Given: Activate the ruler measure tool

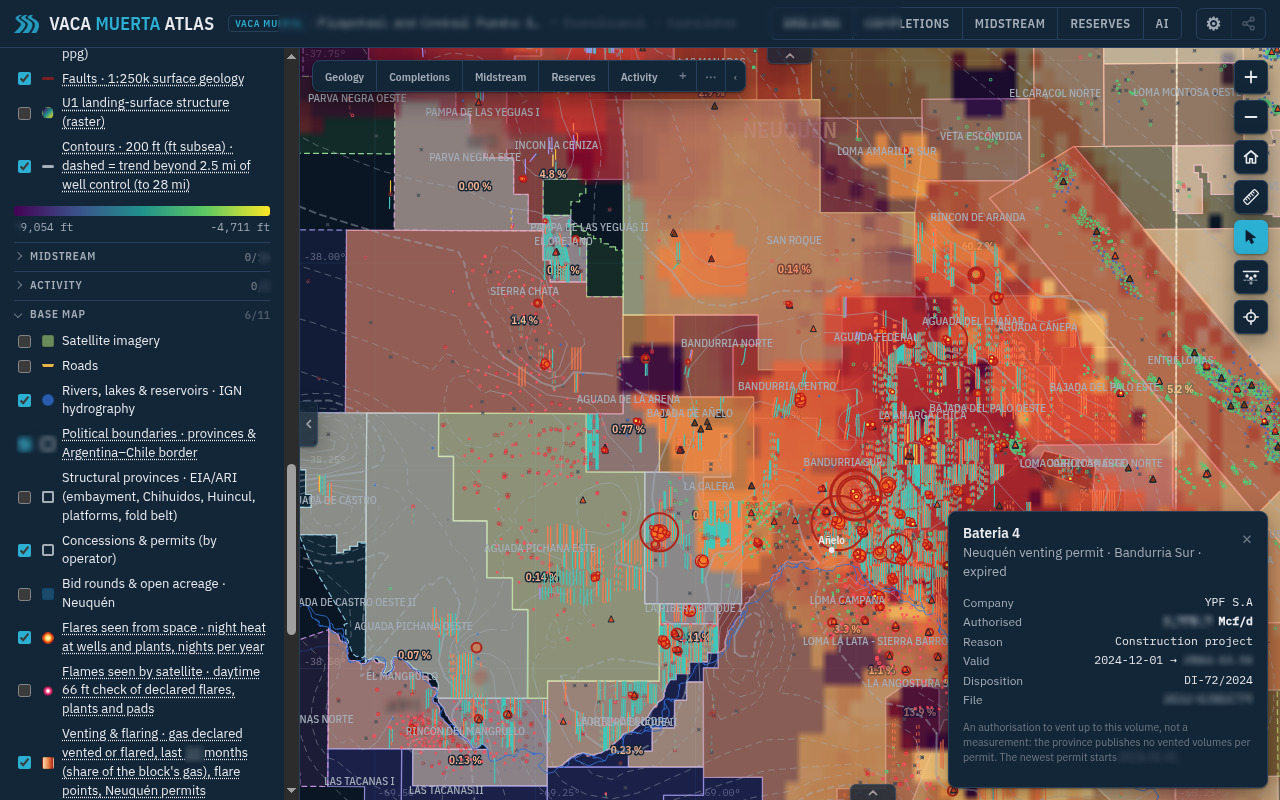Looking at the screenshot, I should tap(1250, 197).
